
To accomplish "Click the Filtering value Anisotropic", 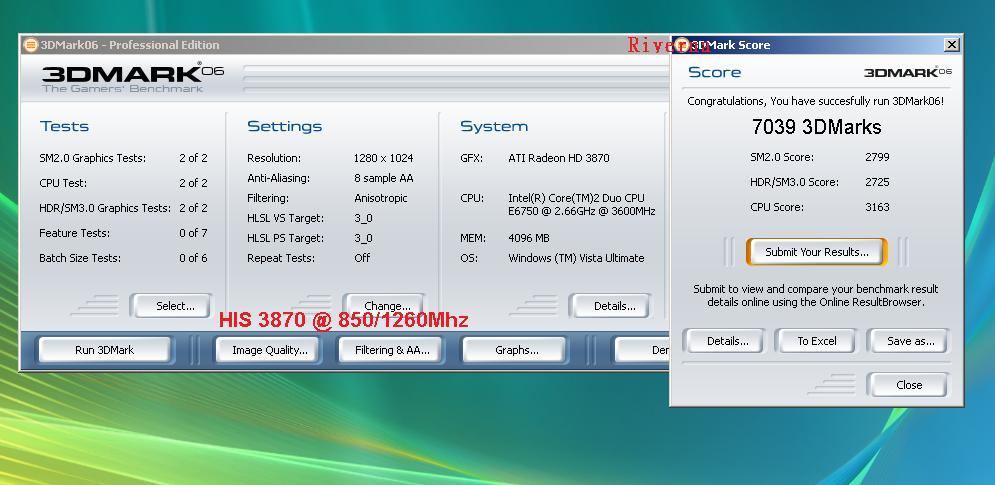I will 381,198.
